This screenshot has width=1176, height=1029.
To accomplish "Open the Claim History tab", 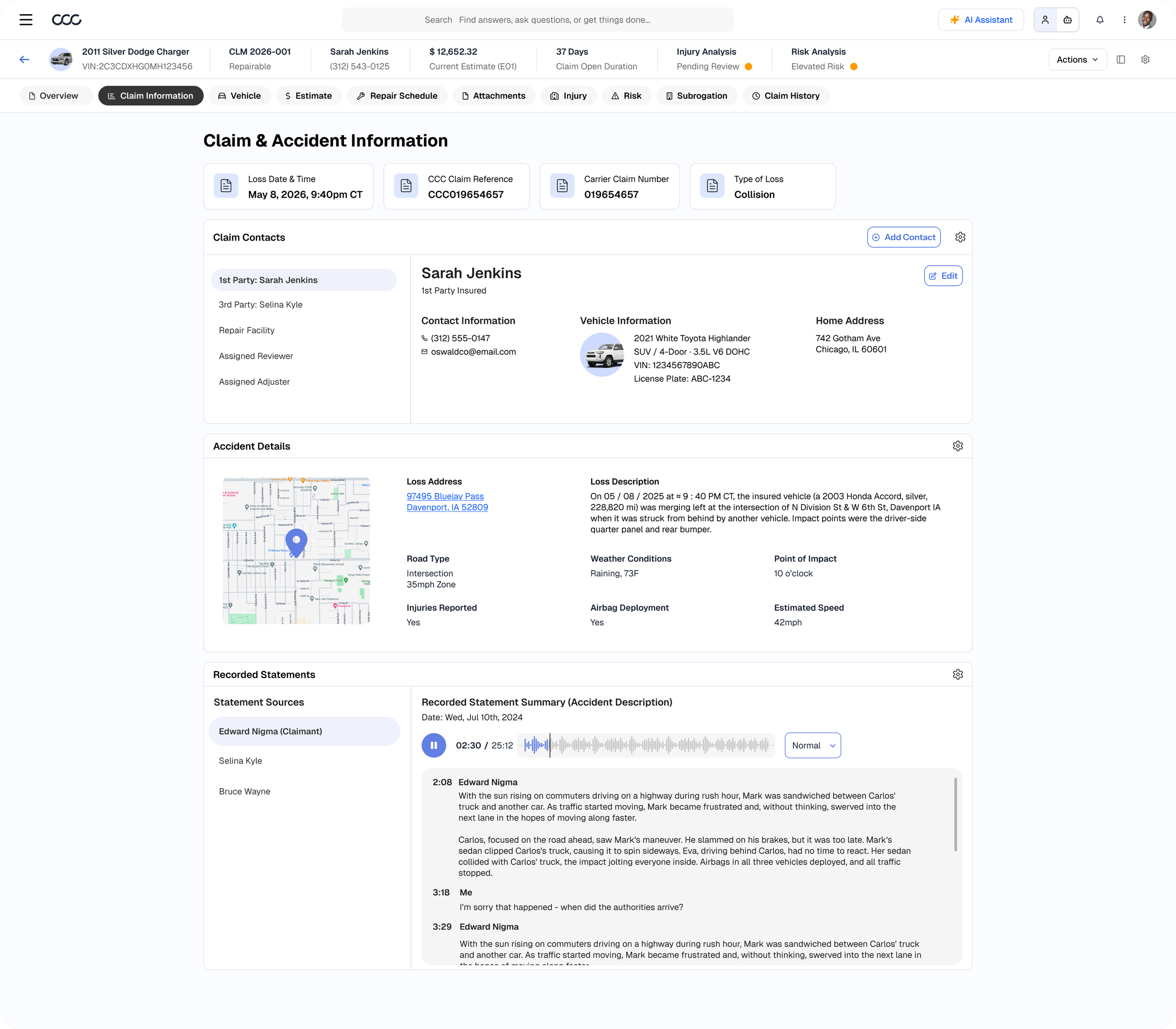I will coord(786,95).
